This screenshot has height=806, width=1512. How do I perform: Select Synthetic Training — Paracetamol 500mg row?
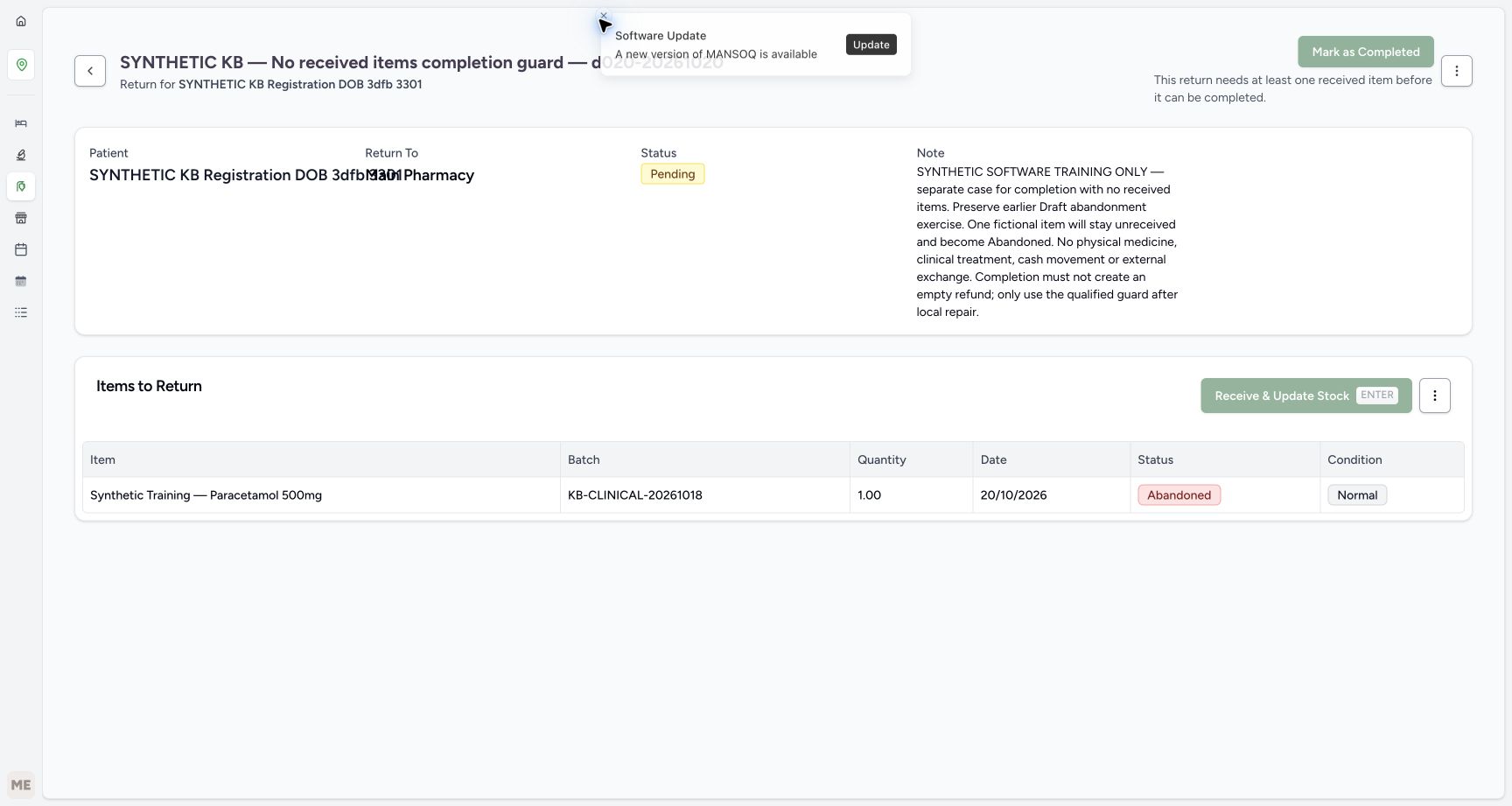coord(773,495)
